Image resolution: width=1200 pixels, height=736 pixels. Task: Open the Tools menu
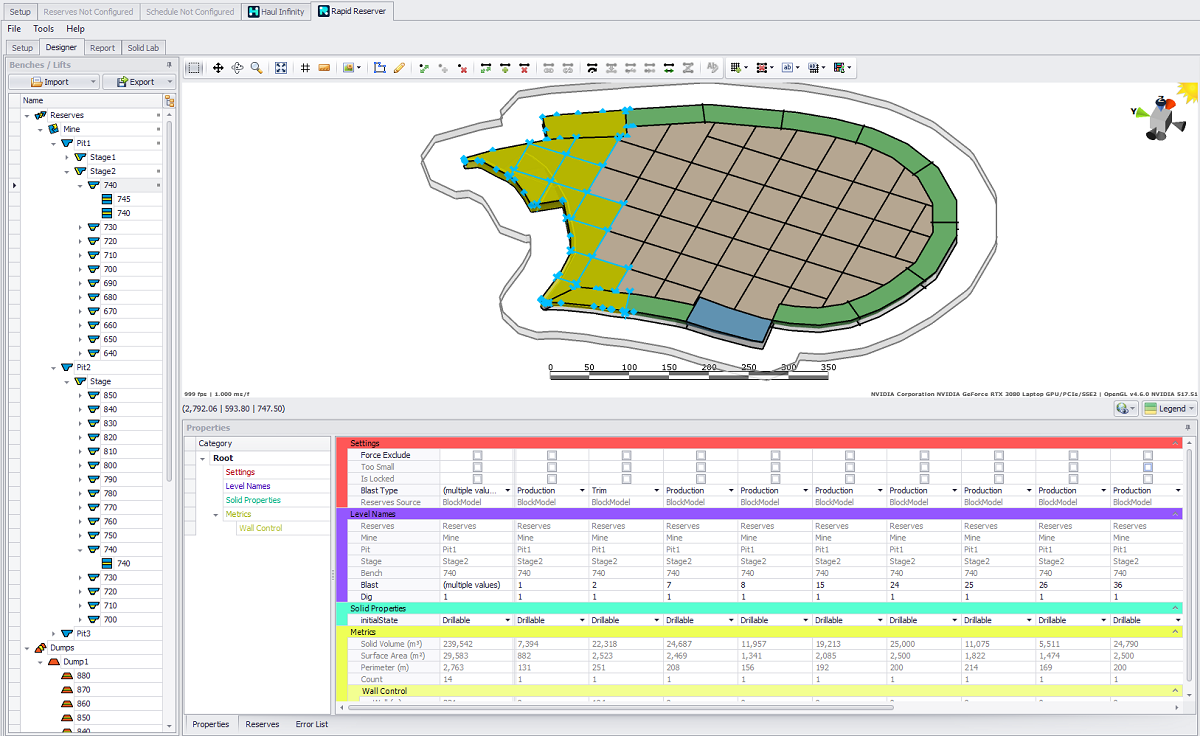43,29
